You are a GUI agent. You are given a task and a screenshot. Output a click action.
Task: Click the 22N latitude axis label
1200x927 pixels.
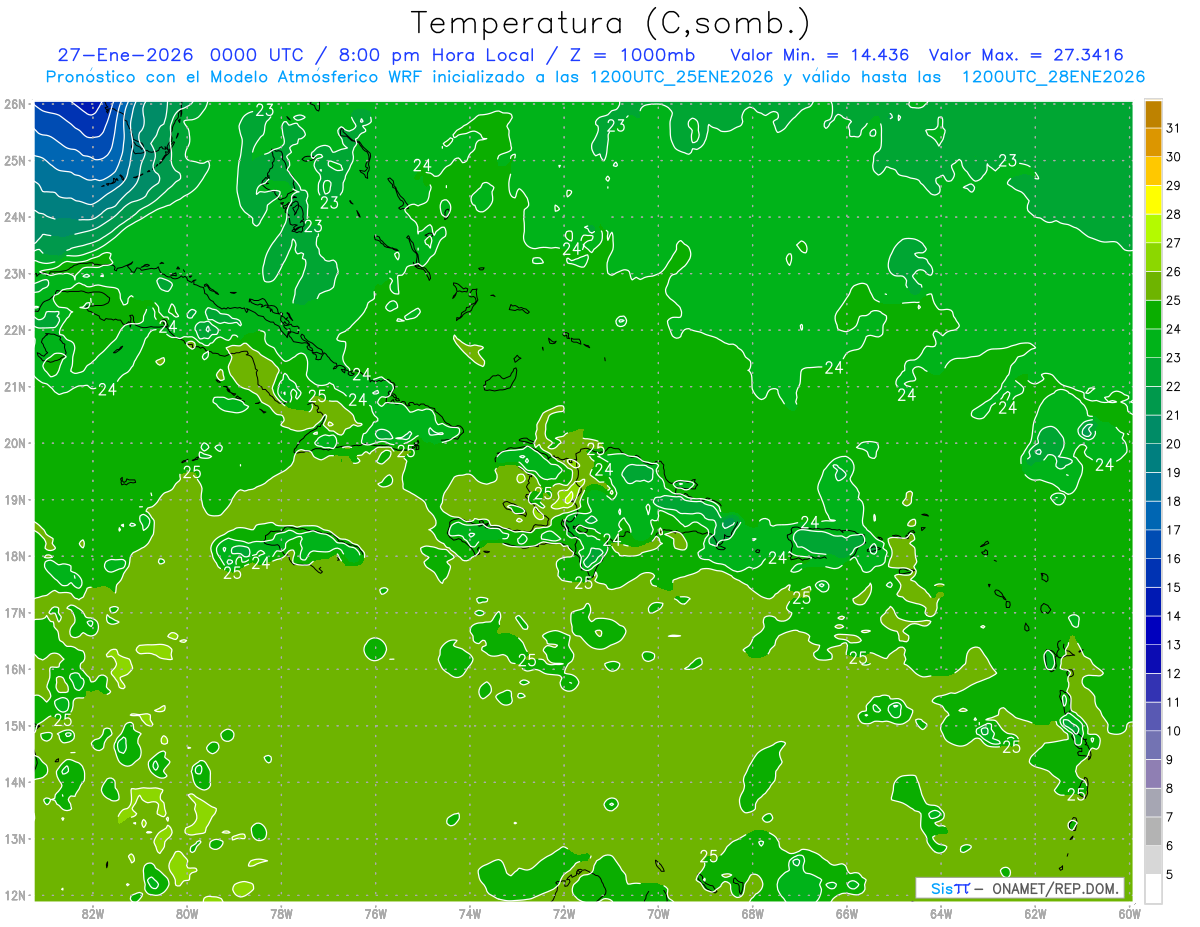pos(14,330)
